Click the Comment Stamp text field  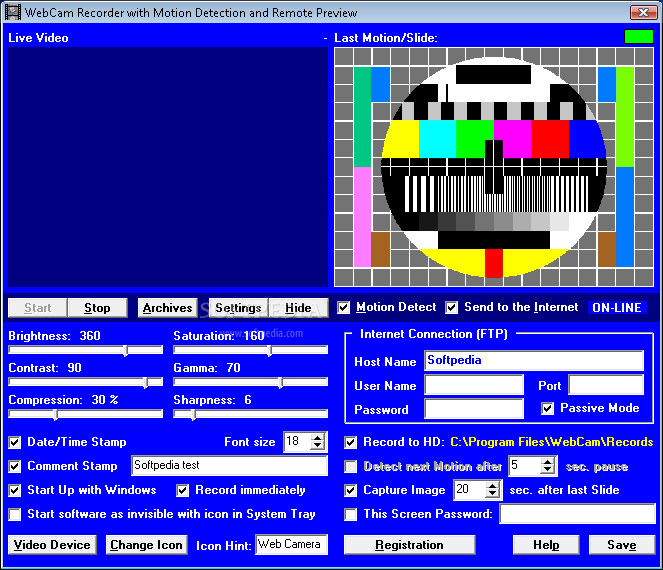pyautogui.click(x=230, y=466)
